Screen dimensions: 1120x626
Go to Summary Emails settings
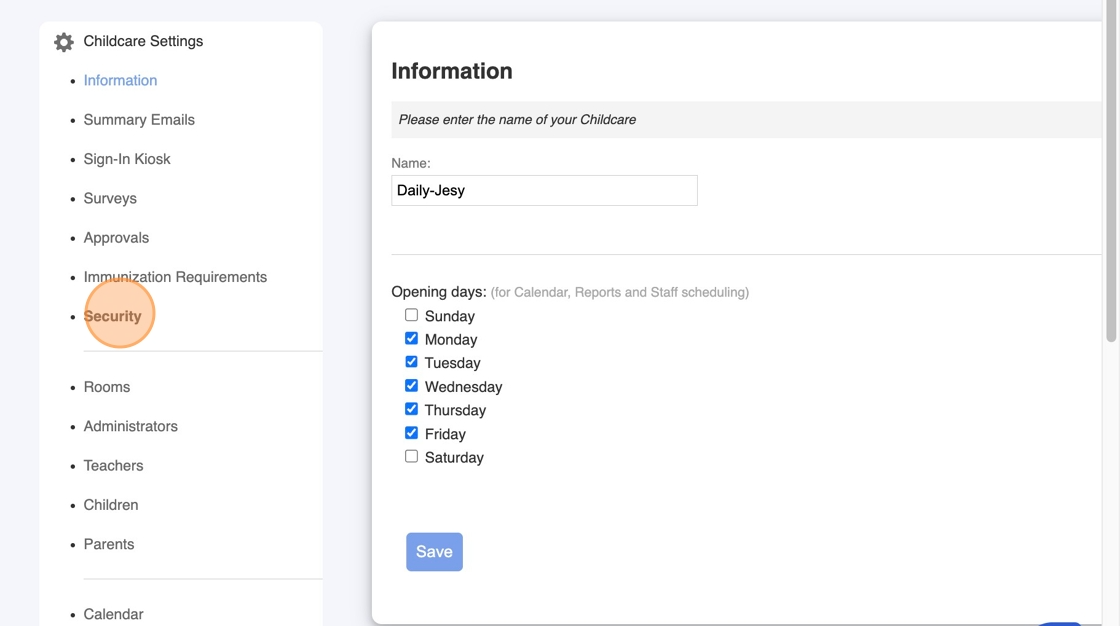coord(139,120)
